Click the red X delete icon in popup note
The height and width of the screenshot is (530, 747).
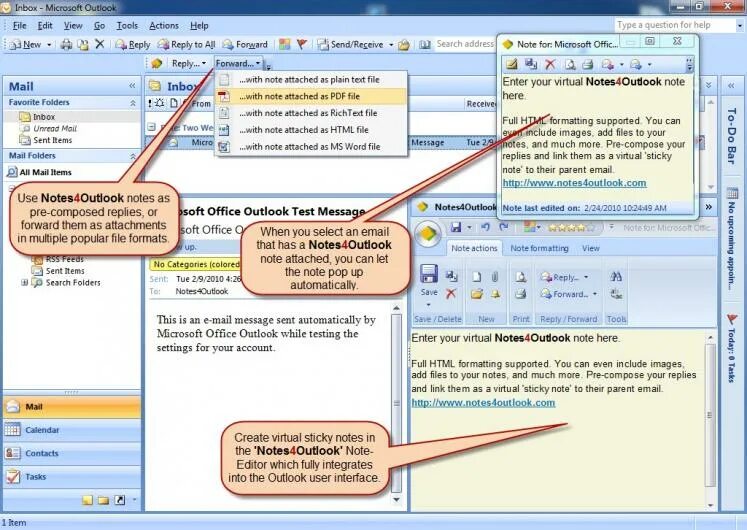550,64
